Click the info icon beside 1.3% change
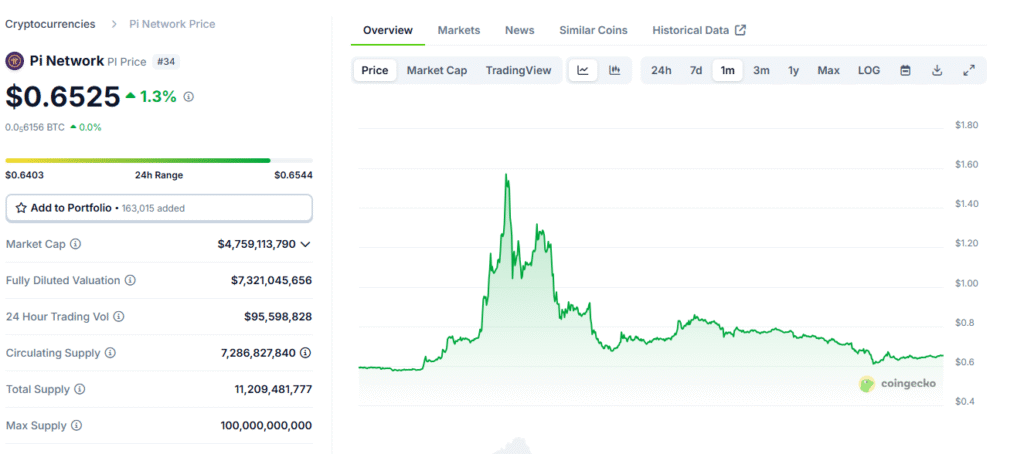Viewport: 1024px width, 454px height. tap(189, 97)
